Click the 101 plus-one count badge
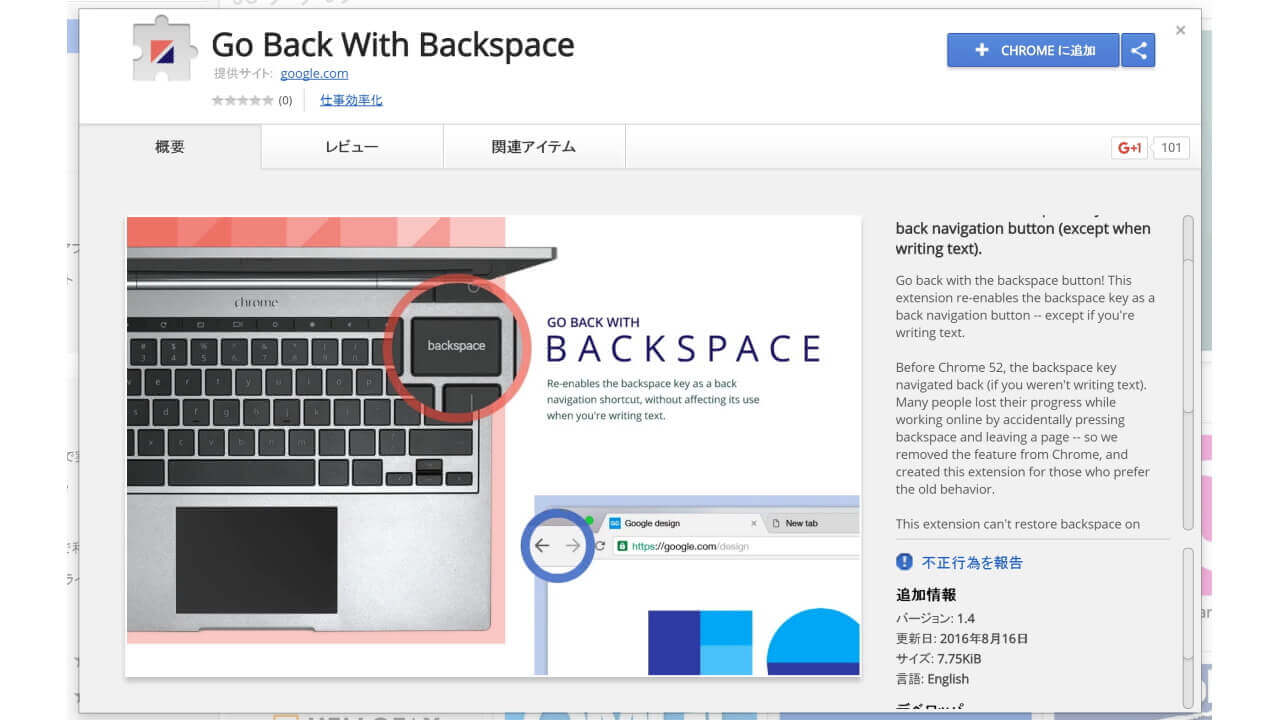The width and height of the screenshot is (1280, 720). tap(1169, 147)
